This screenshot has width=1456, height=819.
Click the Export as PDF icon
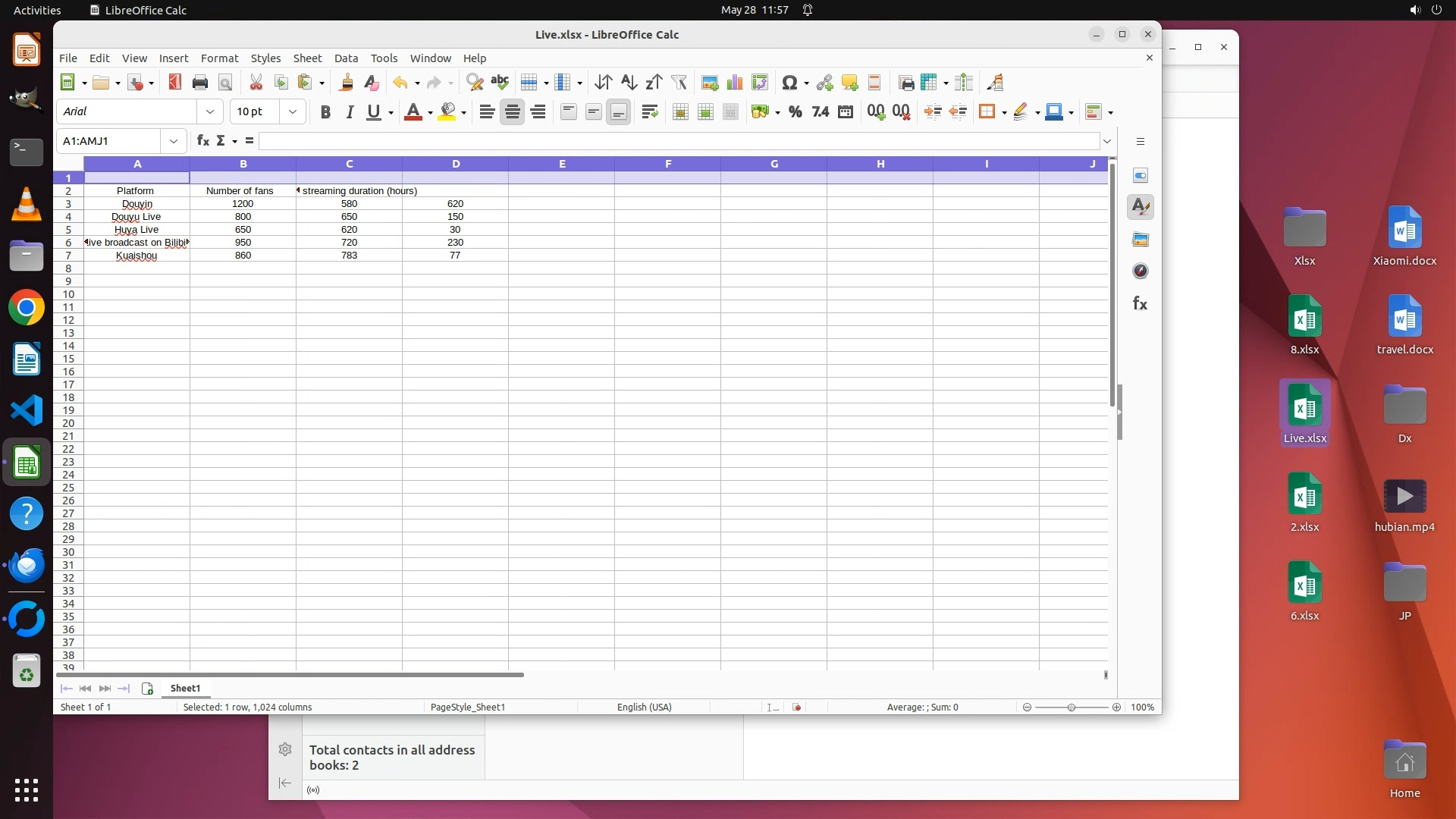click(x=175, y=83)
